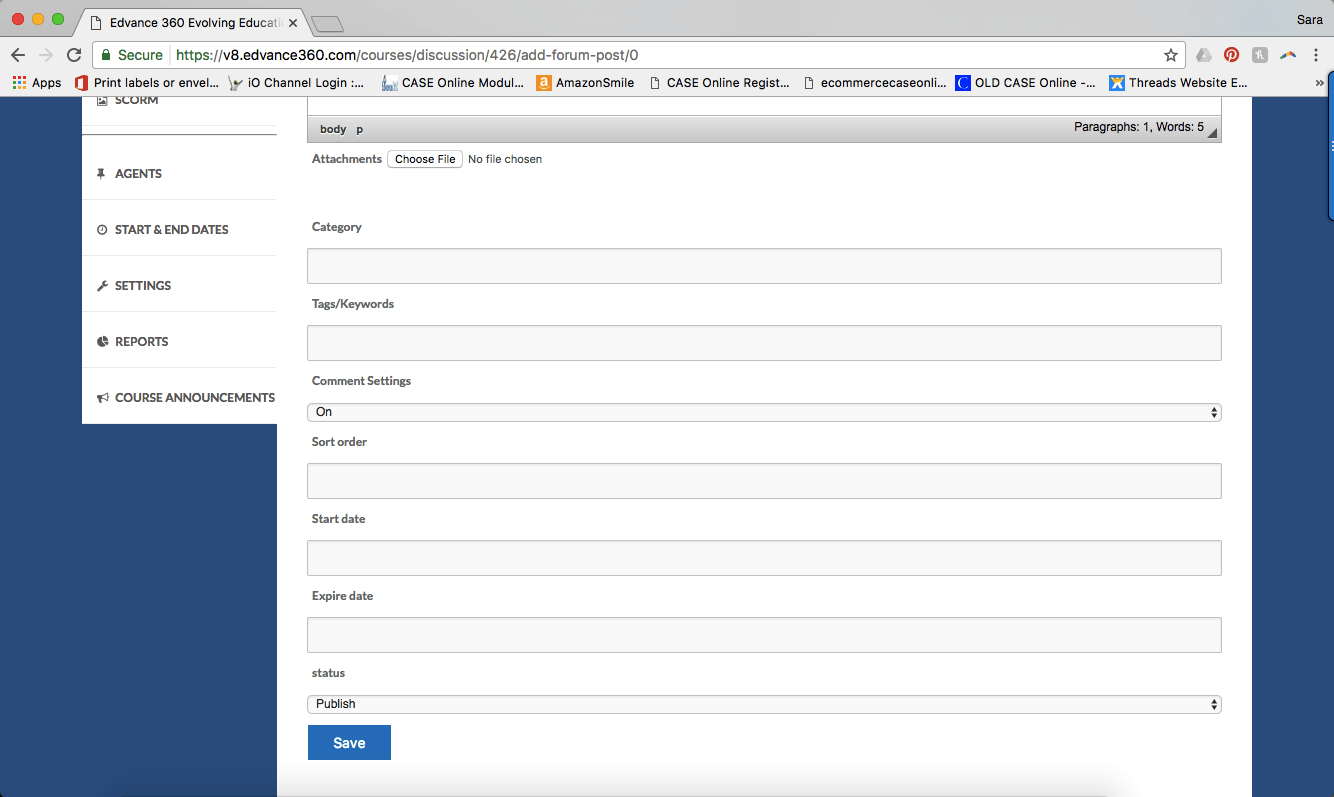Open the Apps grid shortcut
The image size is (1334, 797).
36,83
